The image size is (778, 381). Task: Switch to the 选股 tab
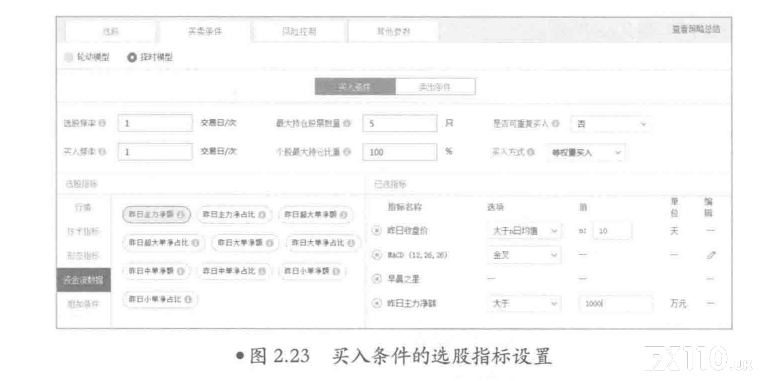click(111, 32)
